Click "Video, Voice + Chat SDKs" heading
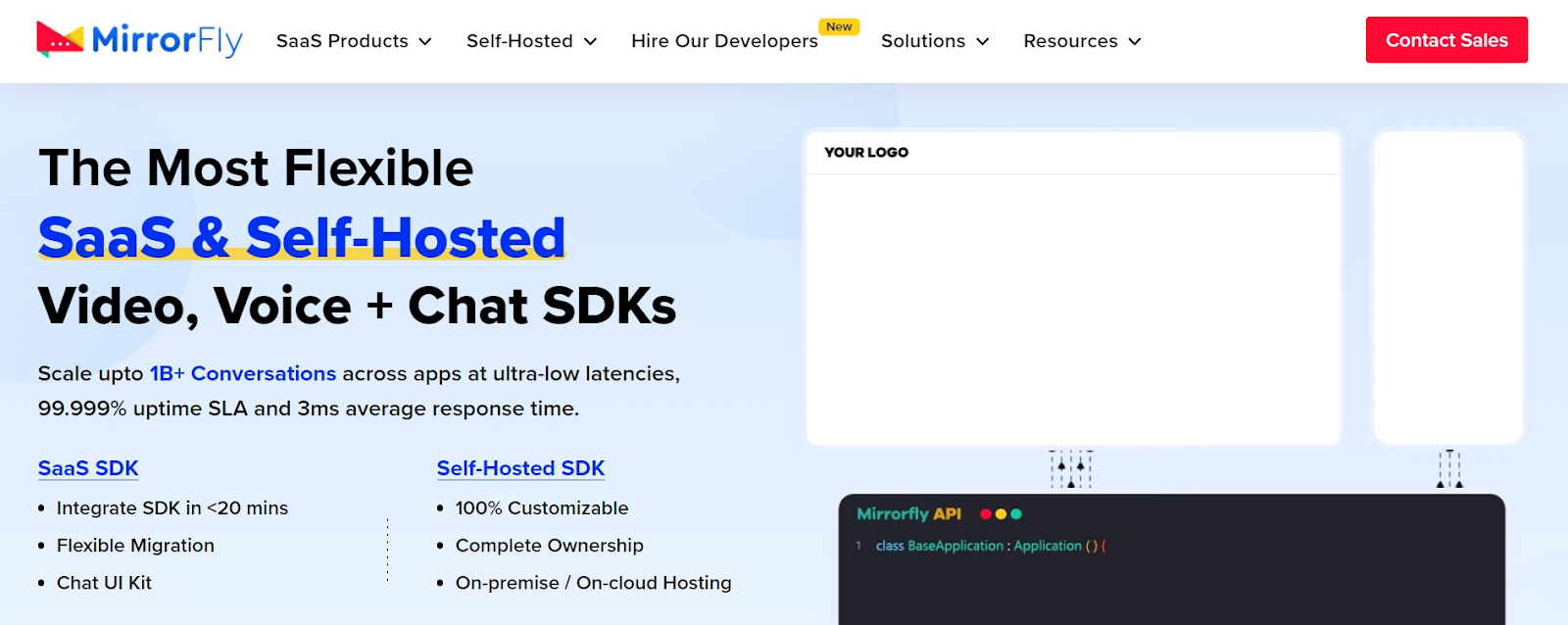 357,306
